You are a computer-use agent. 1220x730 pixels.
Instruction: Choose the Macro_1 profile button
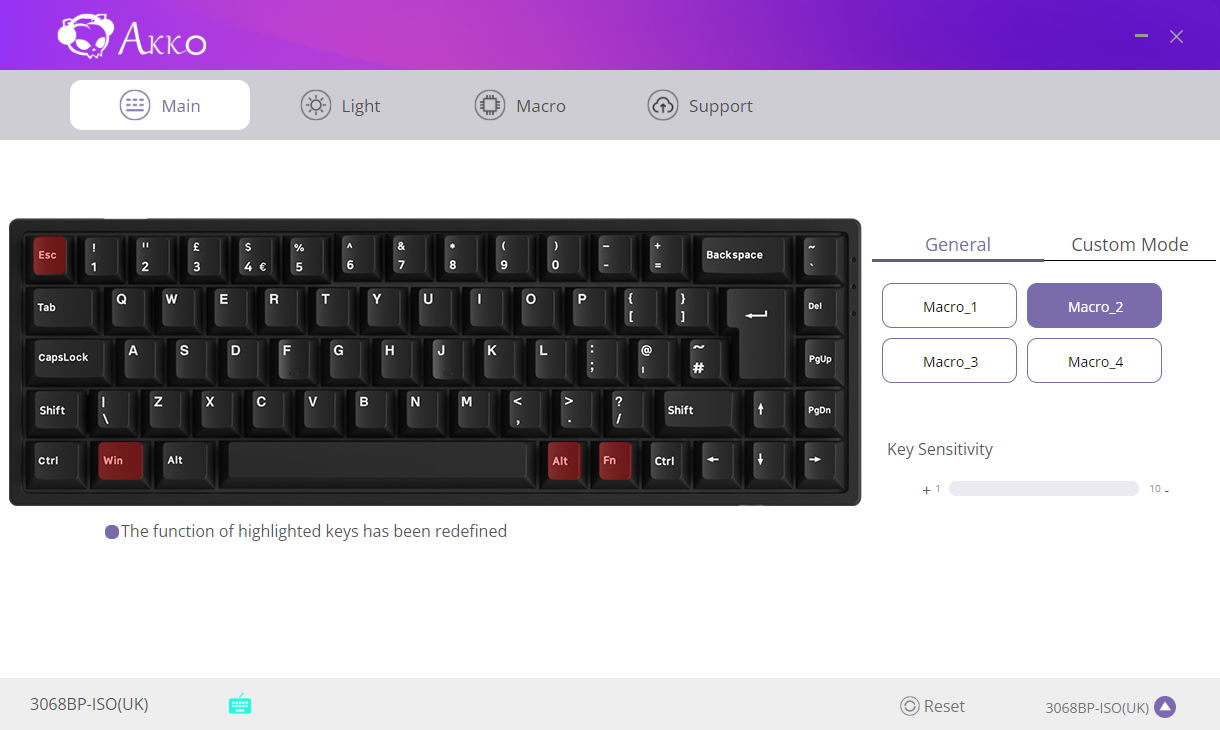(949, 306)
